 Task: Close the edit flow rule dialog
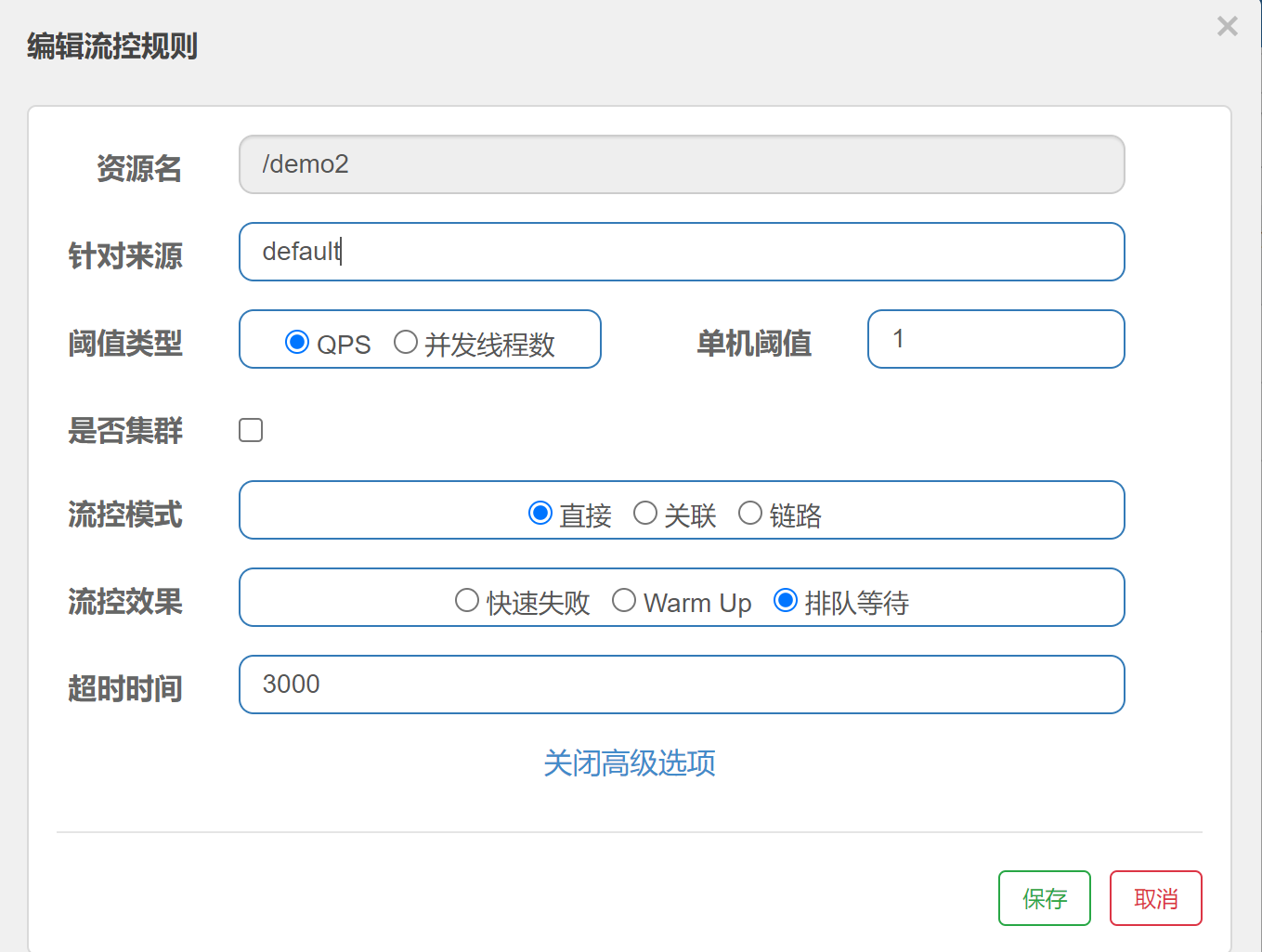coord(1227,26)
